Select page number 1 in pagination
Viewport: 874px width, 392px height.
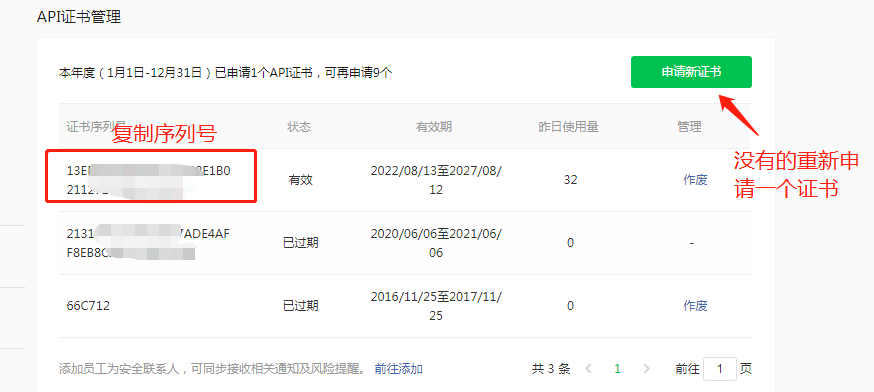[617, 369]
